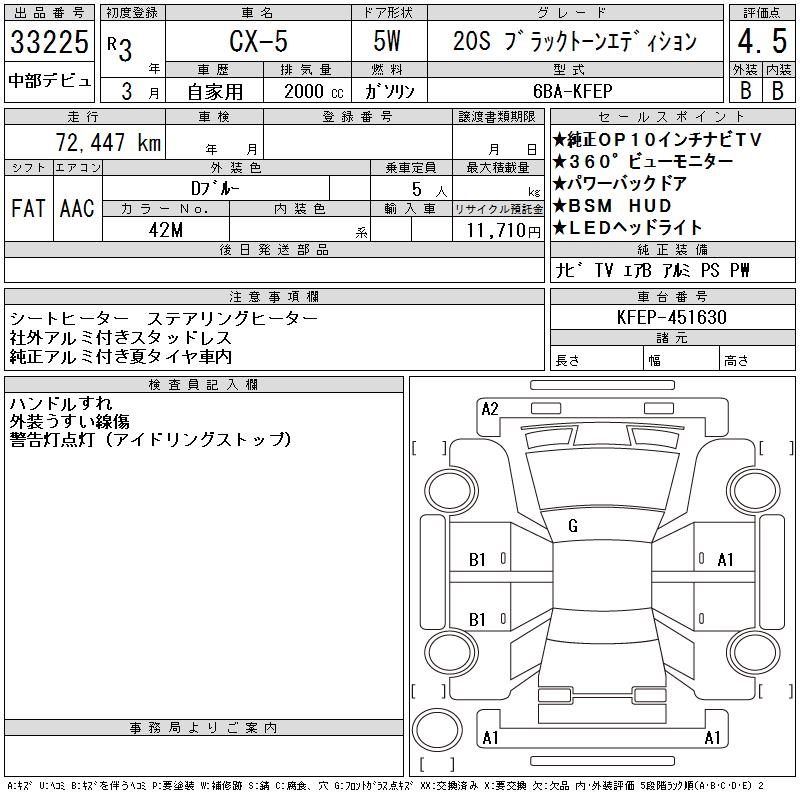This screenshot has height=800, width=800.
Task: Click the B1 mark on the front left door
Action: point(477,560)
